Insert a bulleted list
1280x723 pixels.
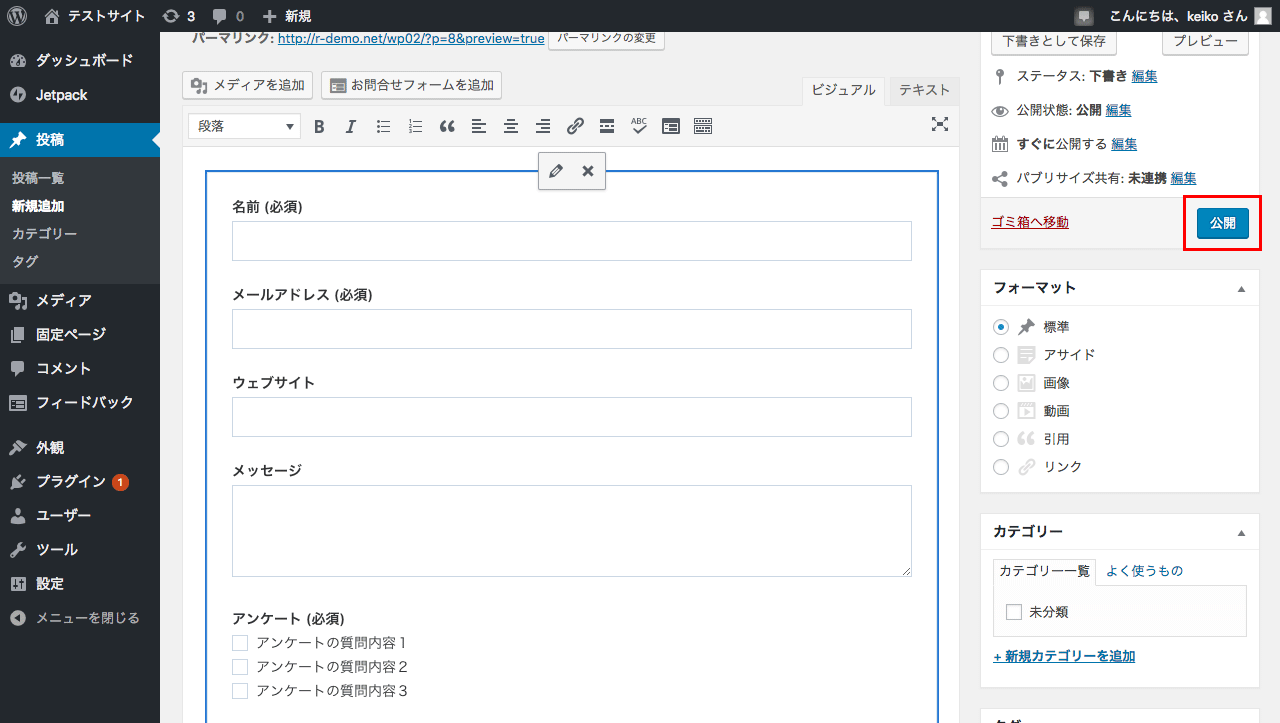[x=383, y=126]
